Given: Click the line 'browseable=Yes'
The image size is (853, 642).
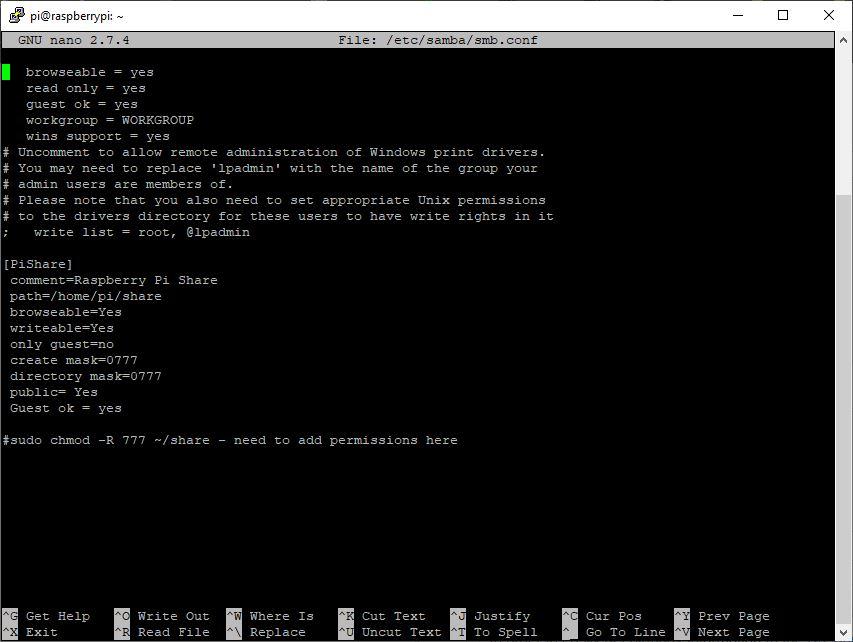Looking at the screenshot, I should click(66, 312).
